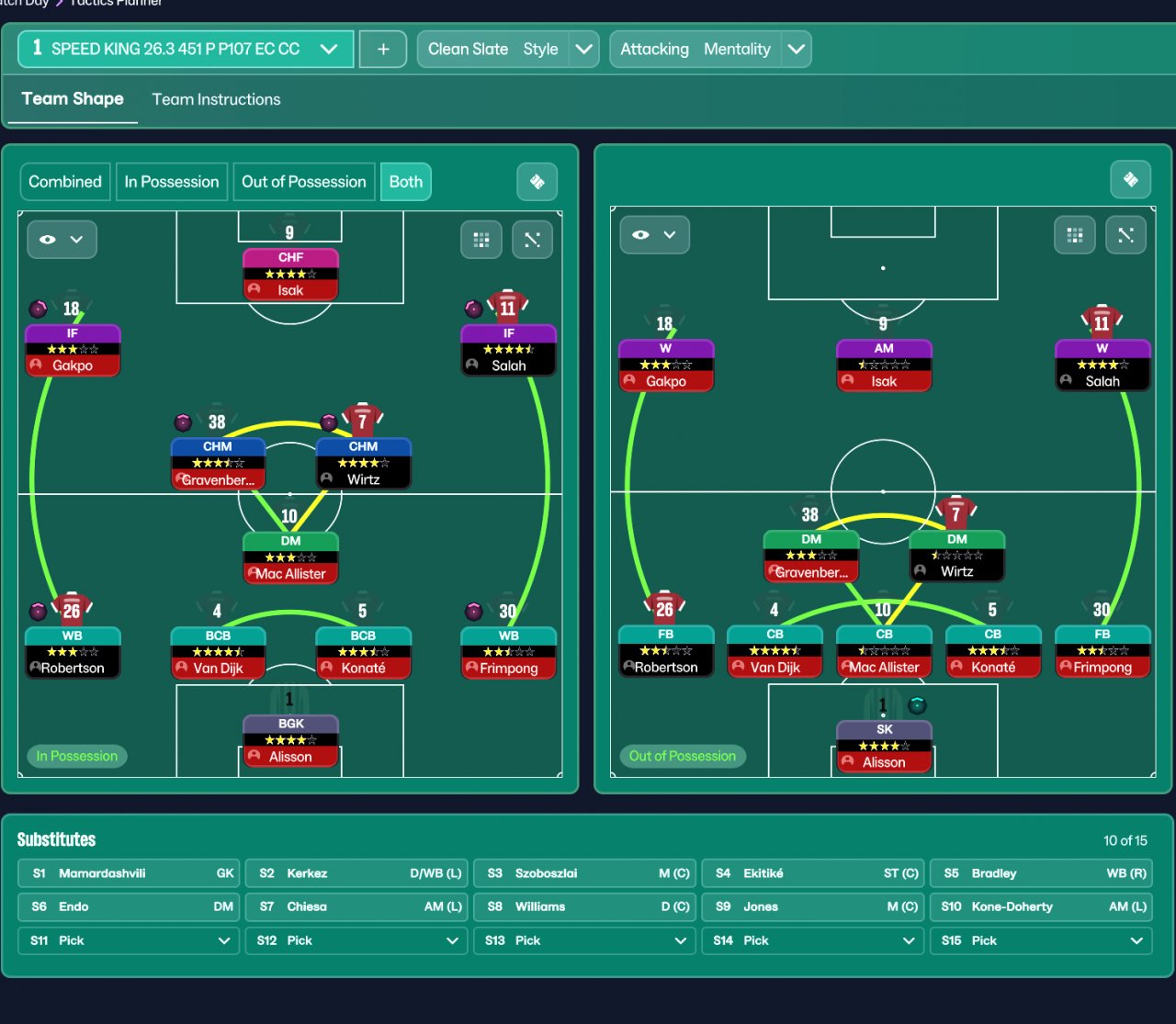The width and height of the screenshot is (1176, 1024).
Task: Click Salah's red number 11 shirt on Out of Possession pitch
Action: pyautogui.click(x=1102, y=322)
